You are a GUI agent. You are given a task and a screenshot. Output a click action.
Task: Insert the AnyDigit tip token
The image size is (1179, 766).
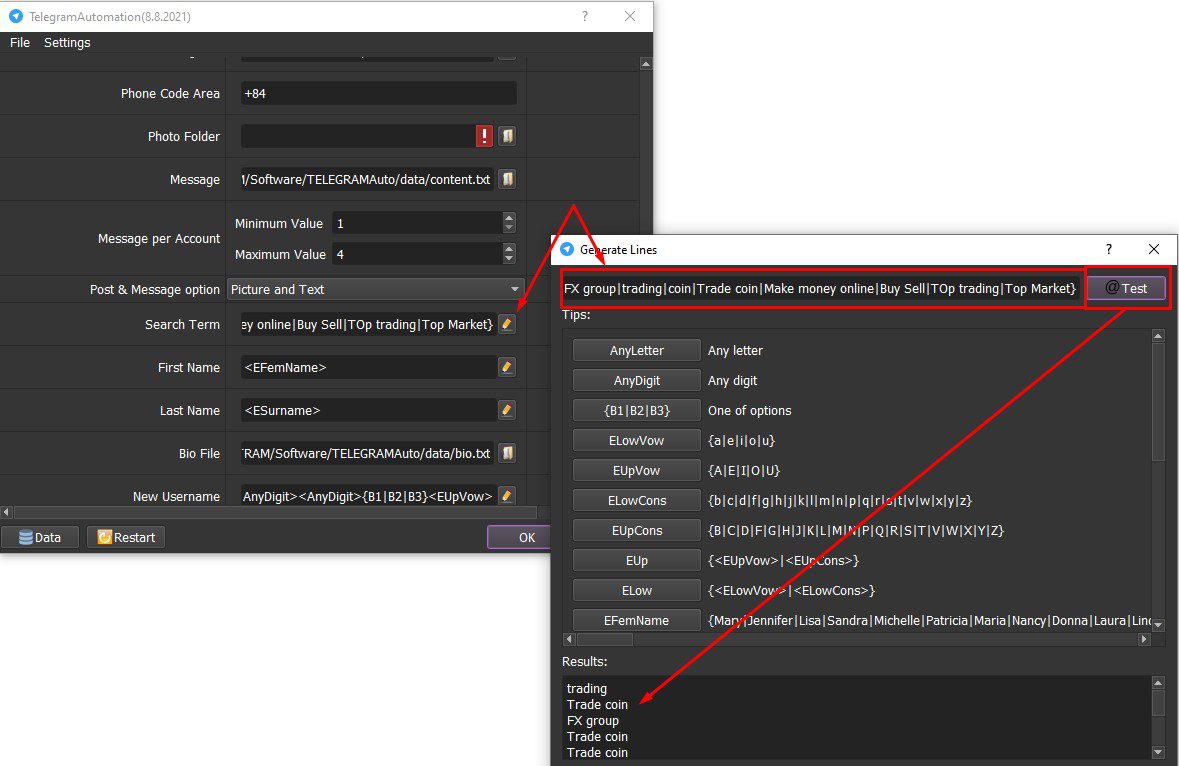pyautogui.click(x=636, y=380)
